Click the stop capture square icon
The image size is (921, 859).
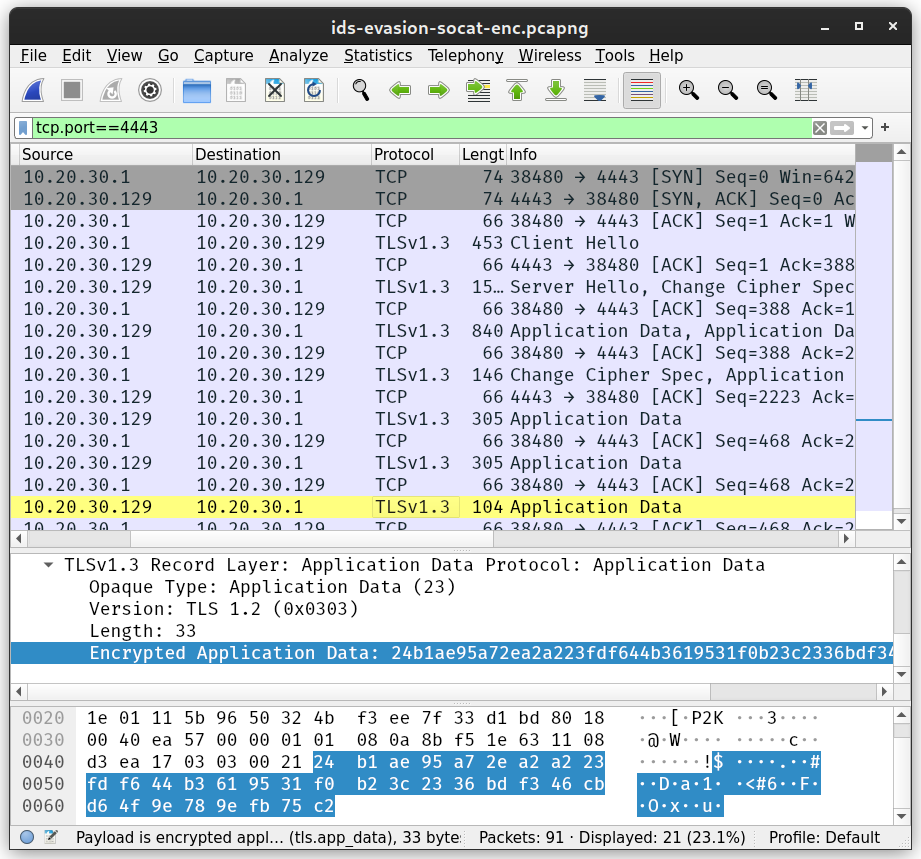72,90
